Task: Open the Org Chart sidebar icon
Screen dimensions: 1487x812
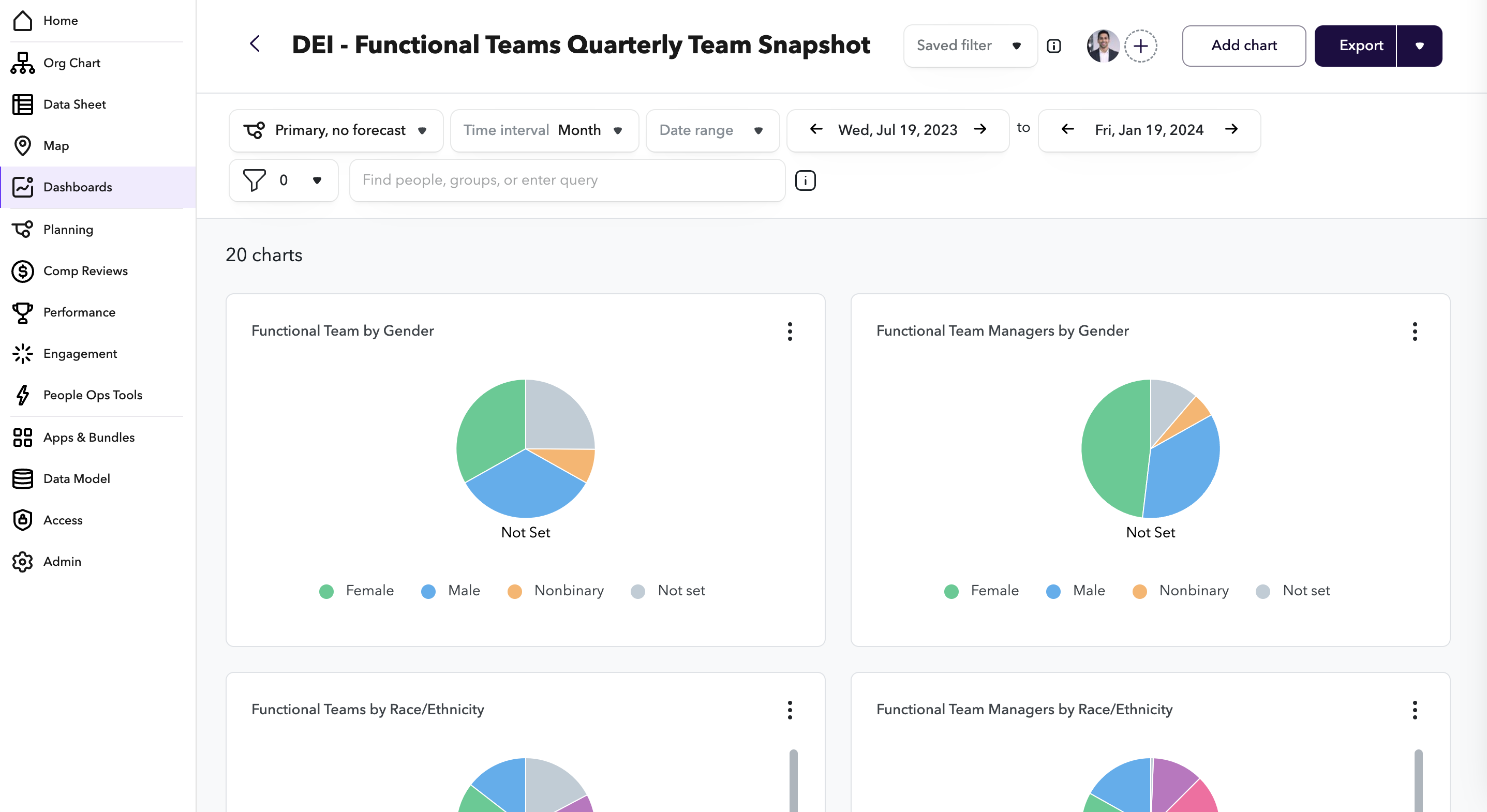Action: click(23, 63)
